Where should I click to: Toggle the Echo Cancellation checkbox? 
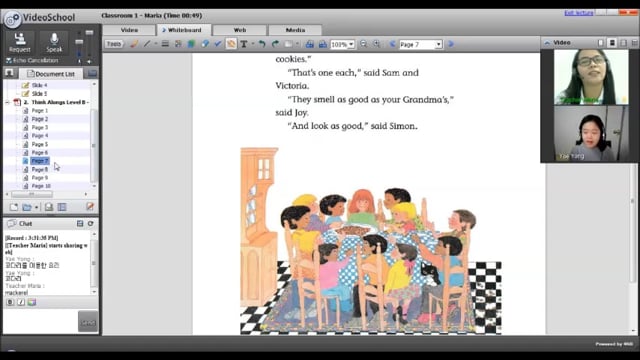tap(9, 60)
